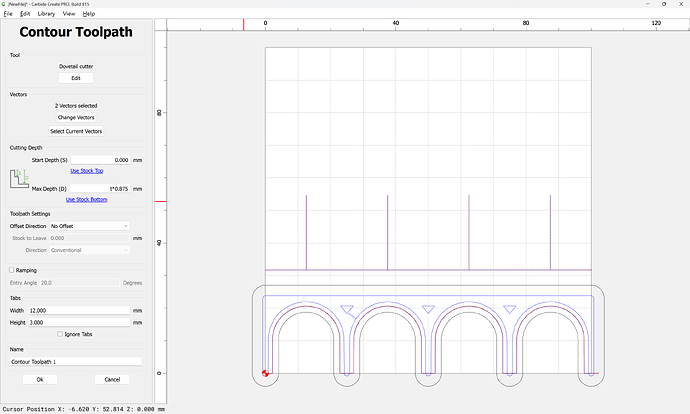
Task: Click the Use Stock Top link
Action: click(x=87, y=171)
